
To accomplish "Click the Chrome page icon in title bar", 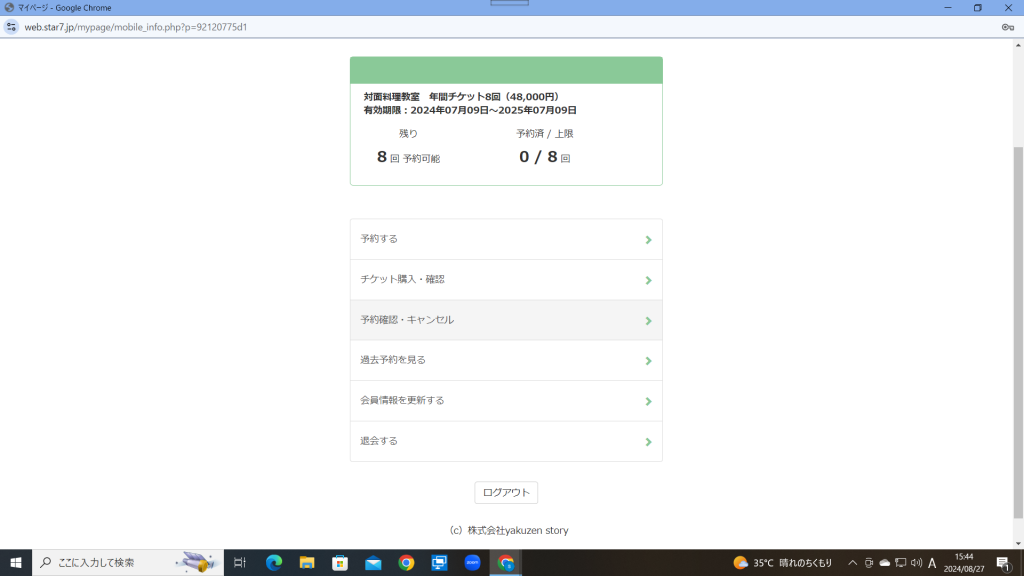I will (x=9, y=8).
